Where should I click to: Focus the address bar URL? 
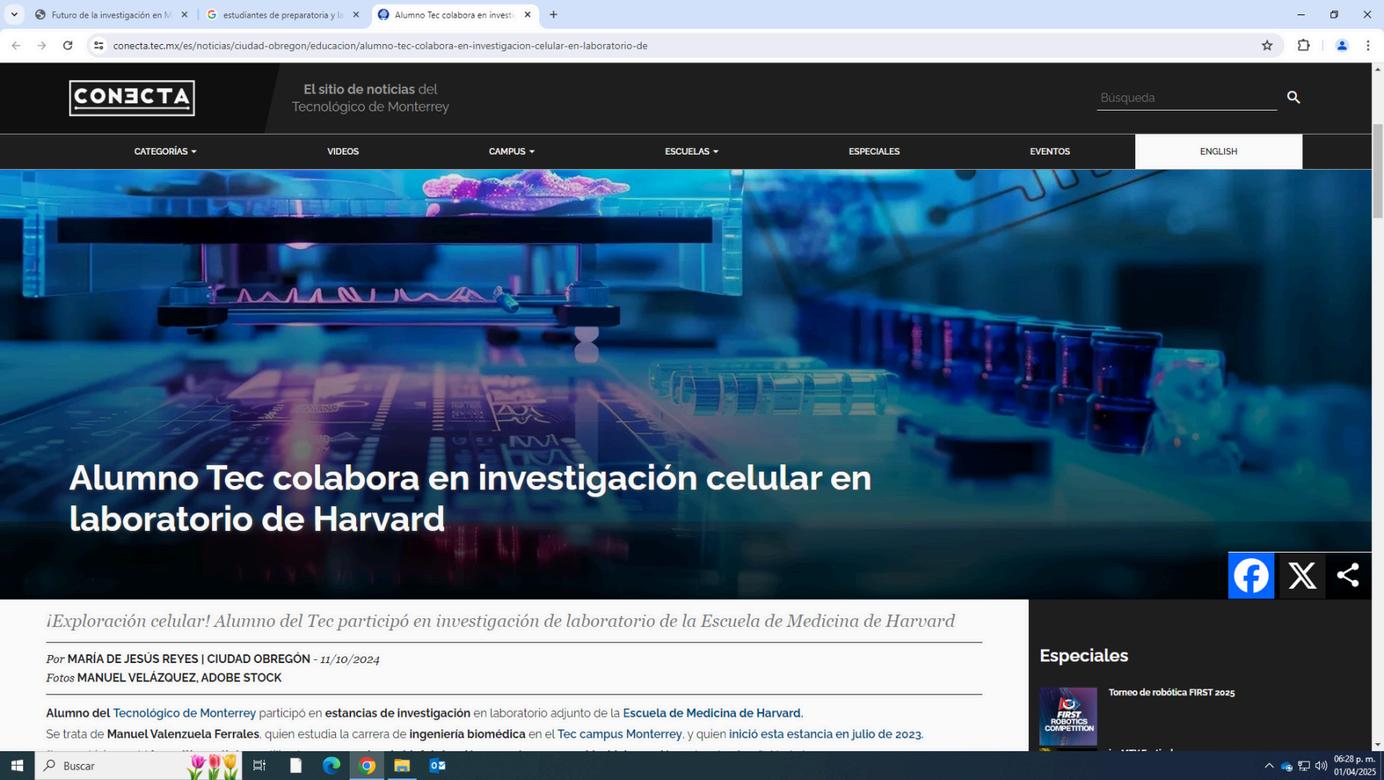coord(380,45)
